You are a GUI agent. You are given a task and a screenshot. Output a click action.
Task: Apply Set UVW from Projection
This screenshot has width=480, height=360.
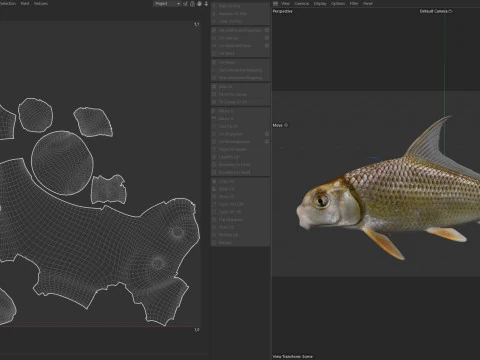click(237, 30)
